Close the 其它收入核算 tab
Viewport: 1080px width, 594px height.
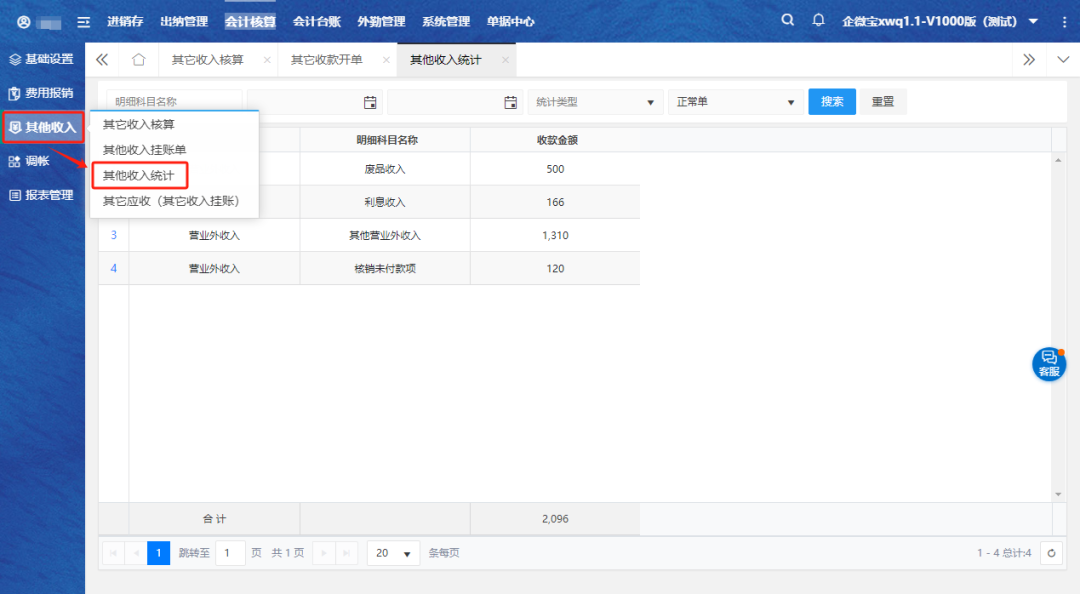[x=267, y=60]
